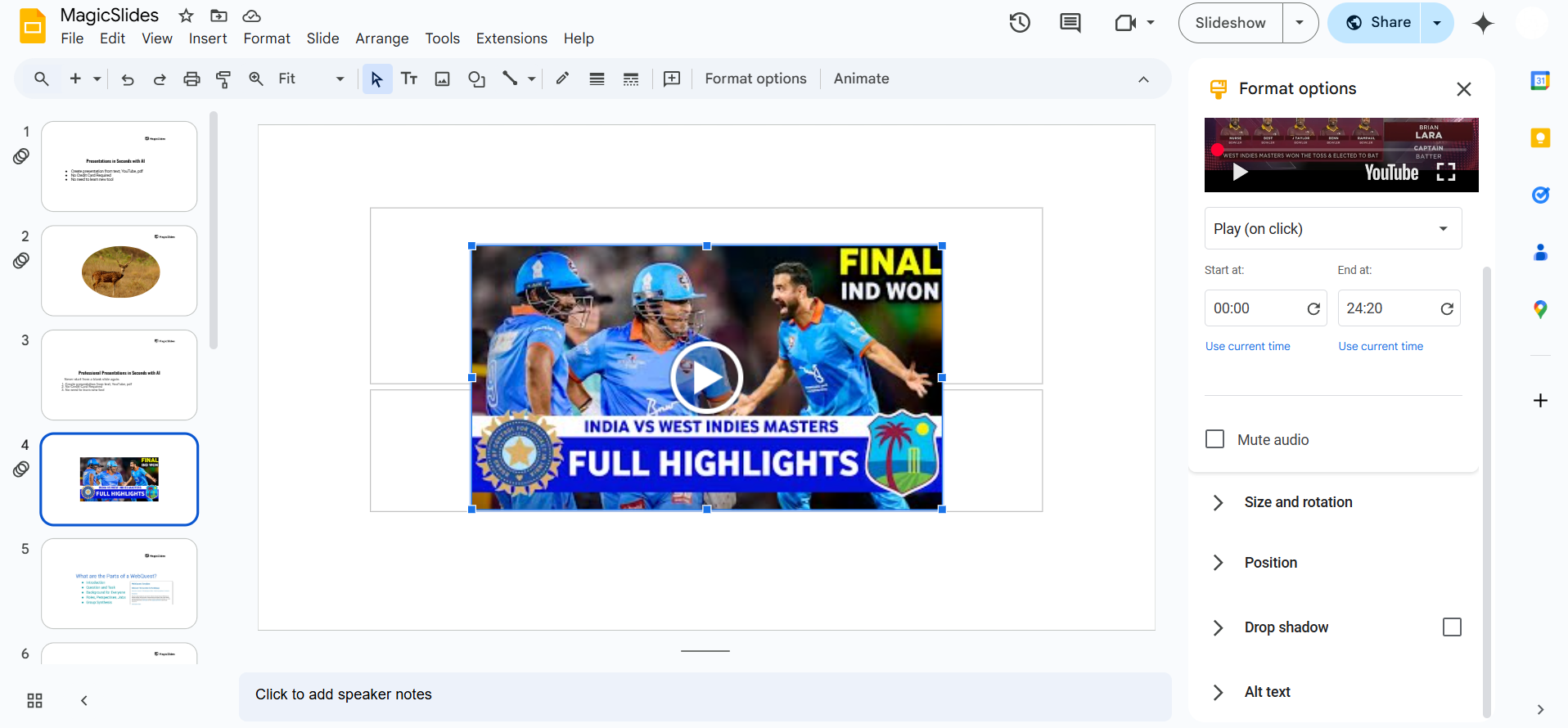Open the comments icon
Image resolution: width=1568 pixels, height=728 pixels.
click(1070, 23)
